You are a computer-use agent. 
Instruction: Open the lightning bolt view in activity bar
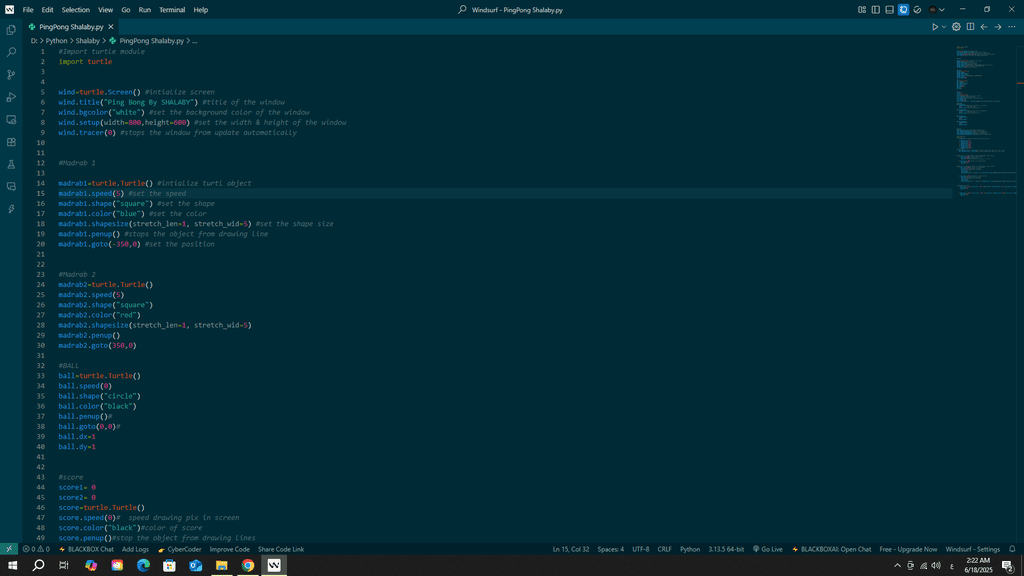tap(11, 209)
